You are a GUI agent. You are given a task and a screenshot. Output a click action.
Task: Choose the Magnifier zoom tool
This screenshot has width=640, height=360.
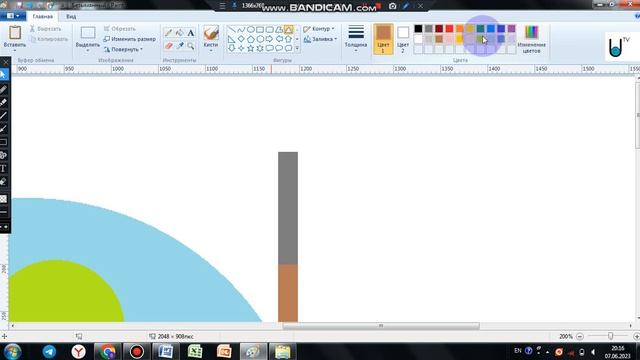click(x=191, y=46)
